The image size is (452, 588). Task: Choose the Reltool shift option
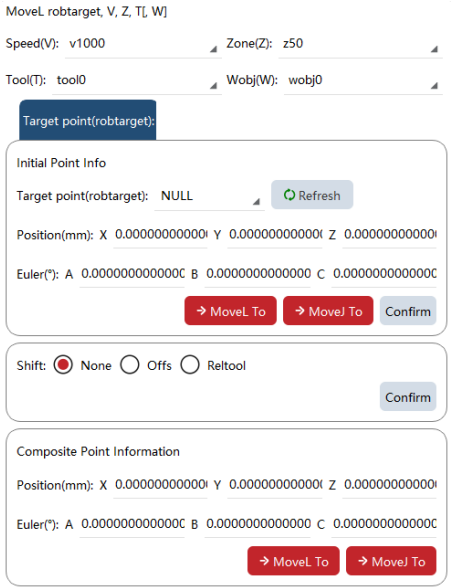click(190, 365)
